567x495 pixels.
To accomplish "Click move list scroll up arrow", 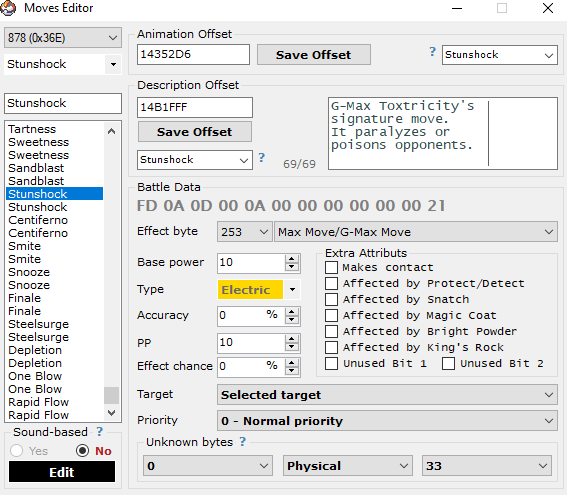I will pos(111,131).
